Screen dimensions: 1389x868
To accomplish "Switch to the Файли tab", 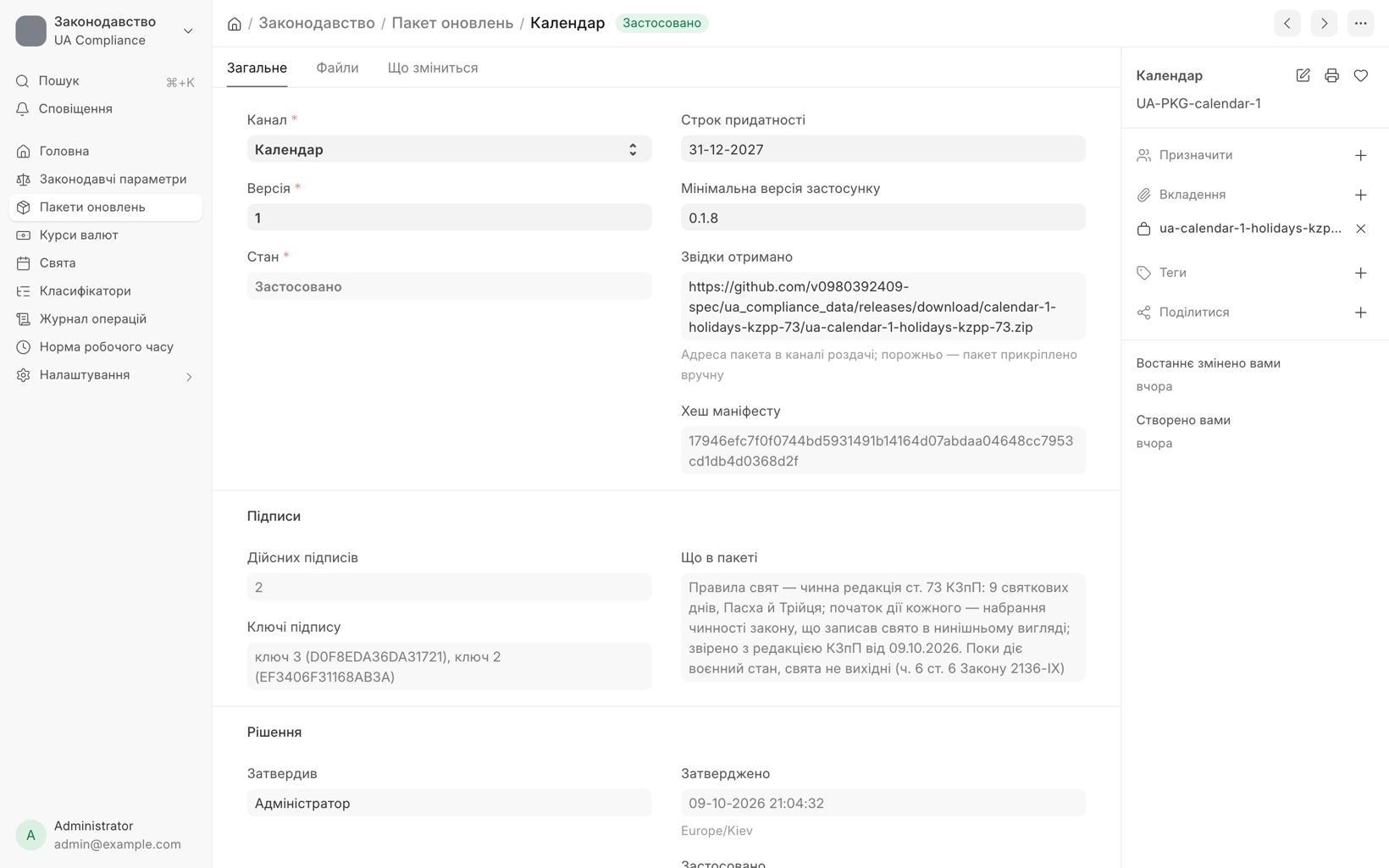I will pyautogui.click(x=337, y=68).
